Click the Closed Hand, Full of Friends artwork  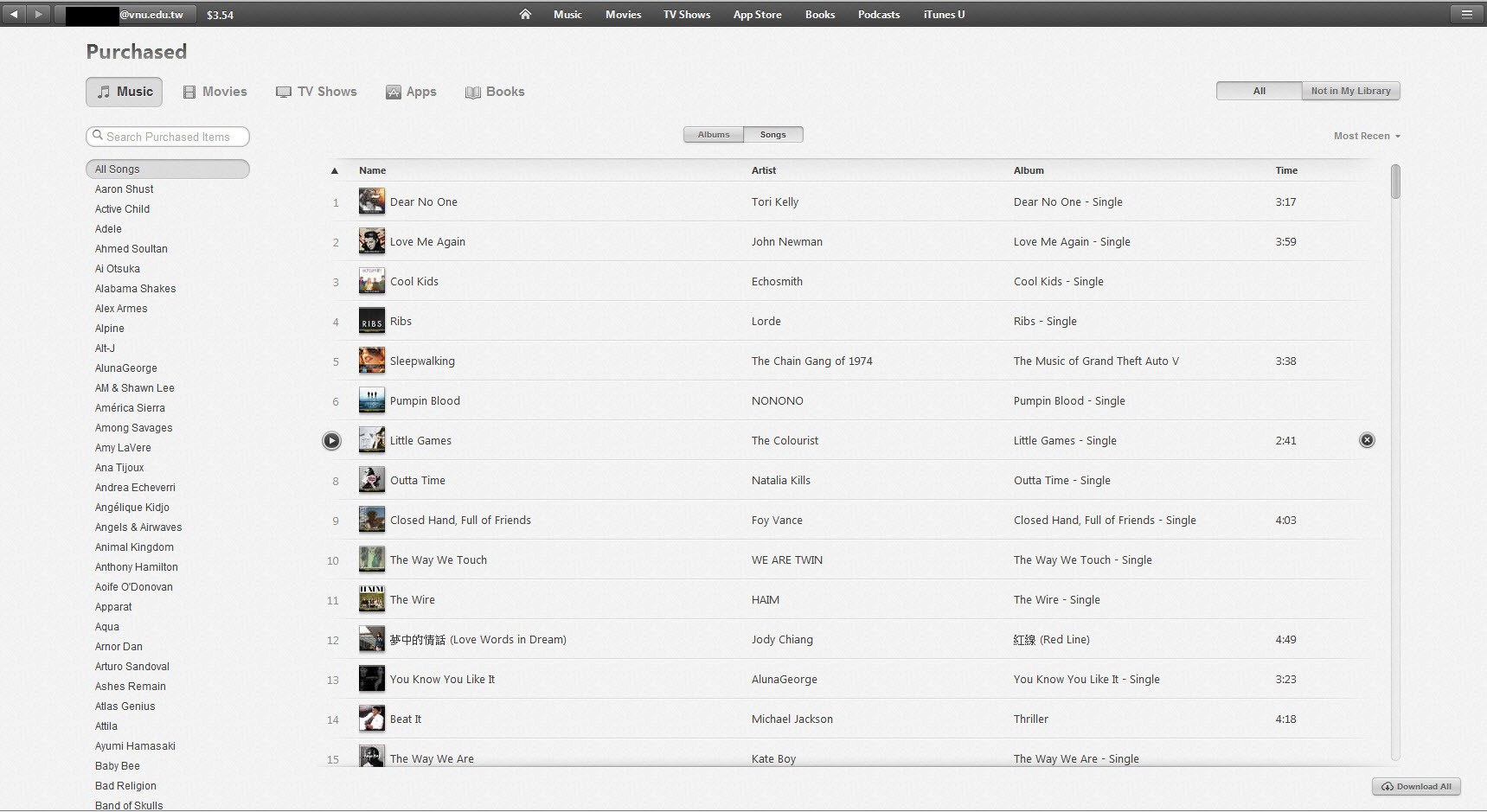[372, 520]
